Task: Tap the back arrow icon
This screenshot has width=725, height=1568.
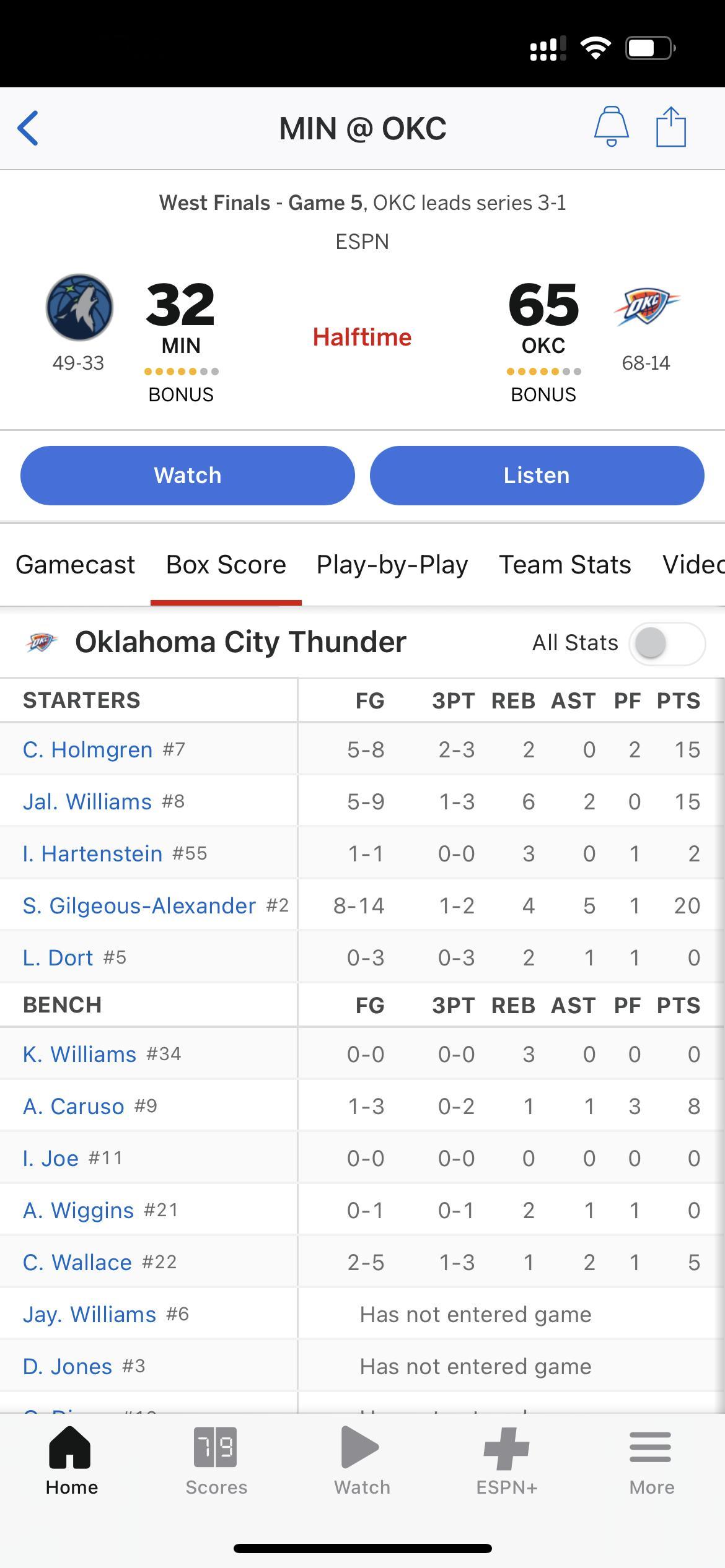Action: (x=28, y=128)
